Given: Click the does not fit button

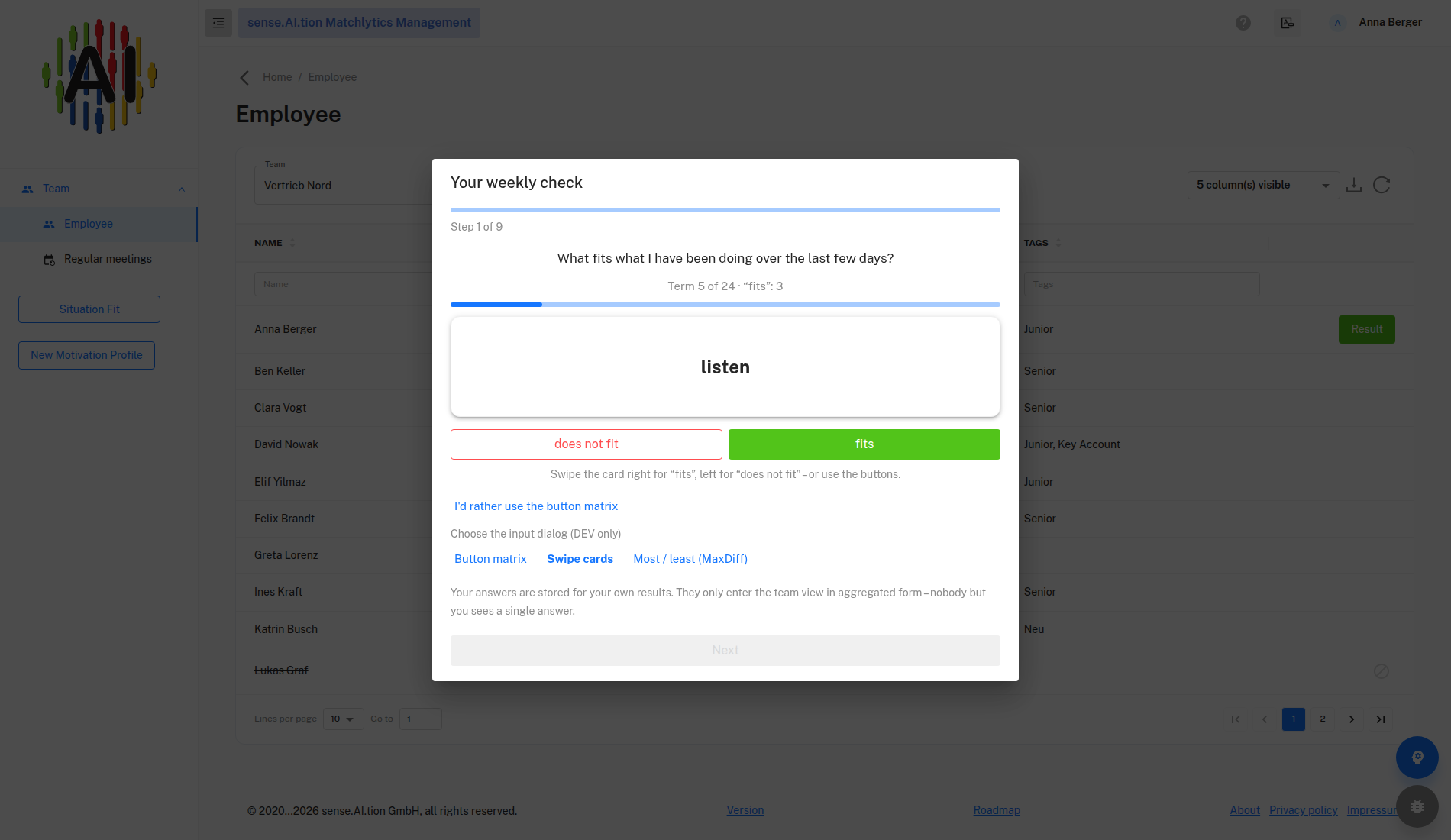Looking at the screenshot, I should click(x=587, y=444).
